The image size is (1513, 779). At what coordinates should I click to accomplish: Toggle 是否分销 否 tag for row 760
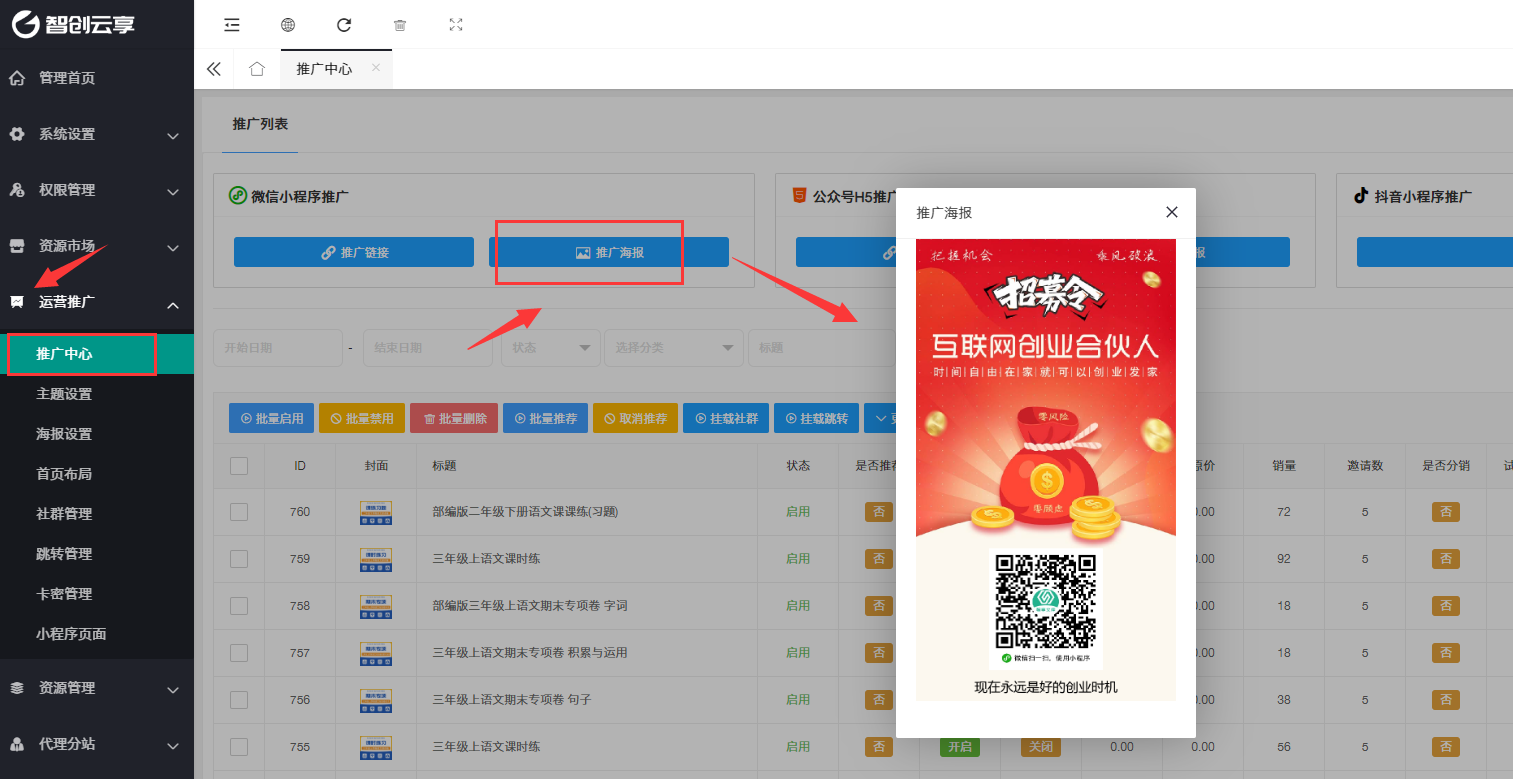[1445, 512]
